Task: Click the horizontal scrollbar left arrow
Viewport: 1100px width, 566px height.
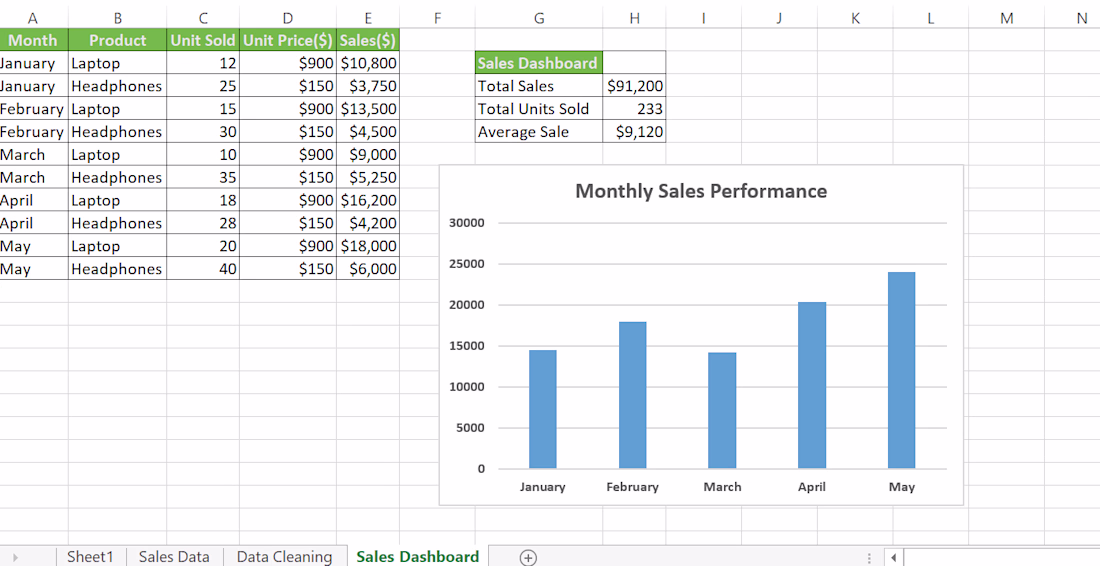Action: [894, 558]
